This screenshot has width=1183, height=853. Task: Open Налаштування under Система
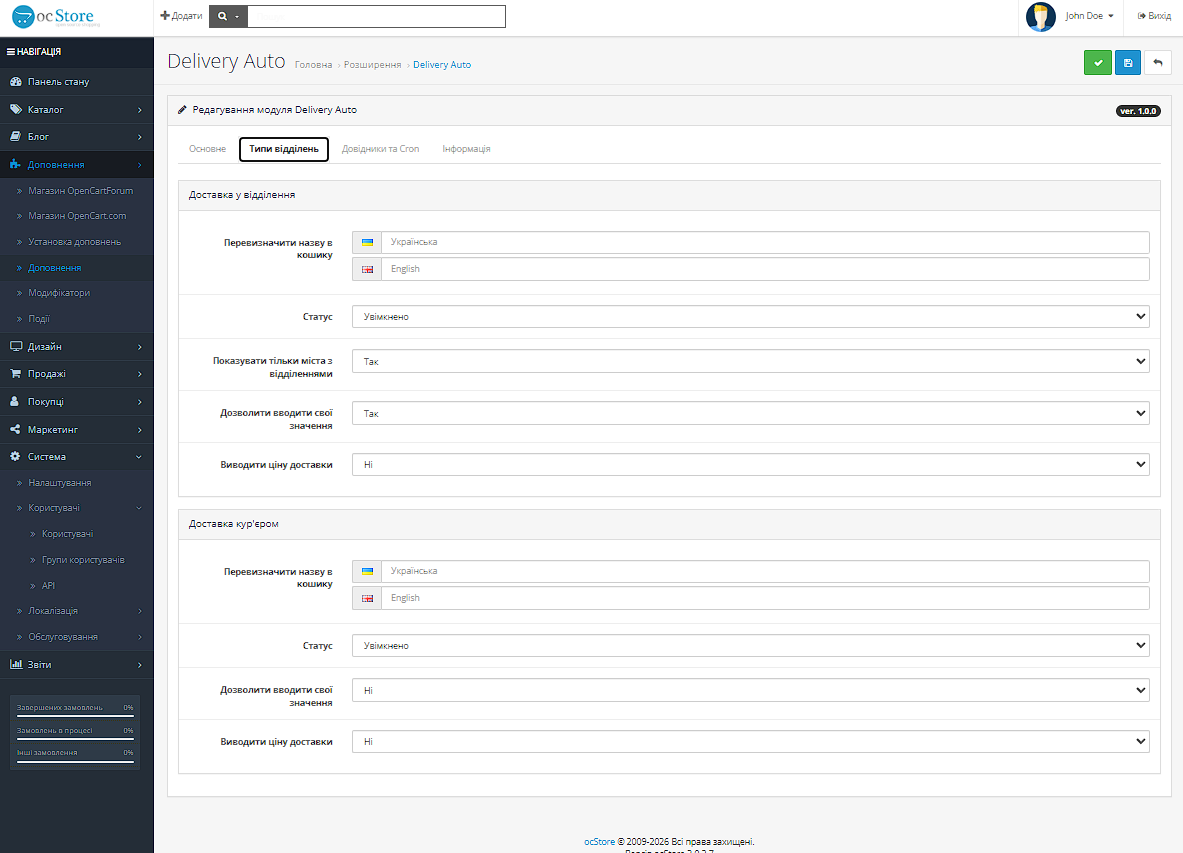coord(60,483)
